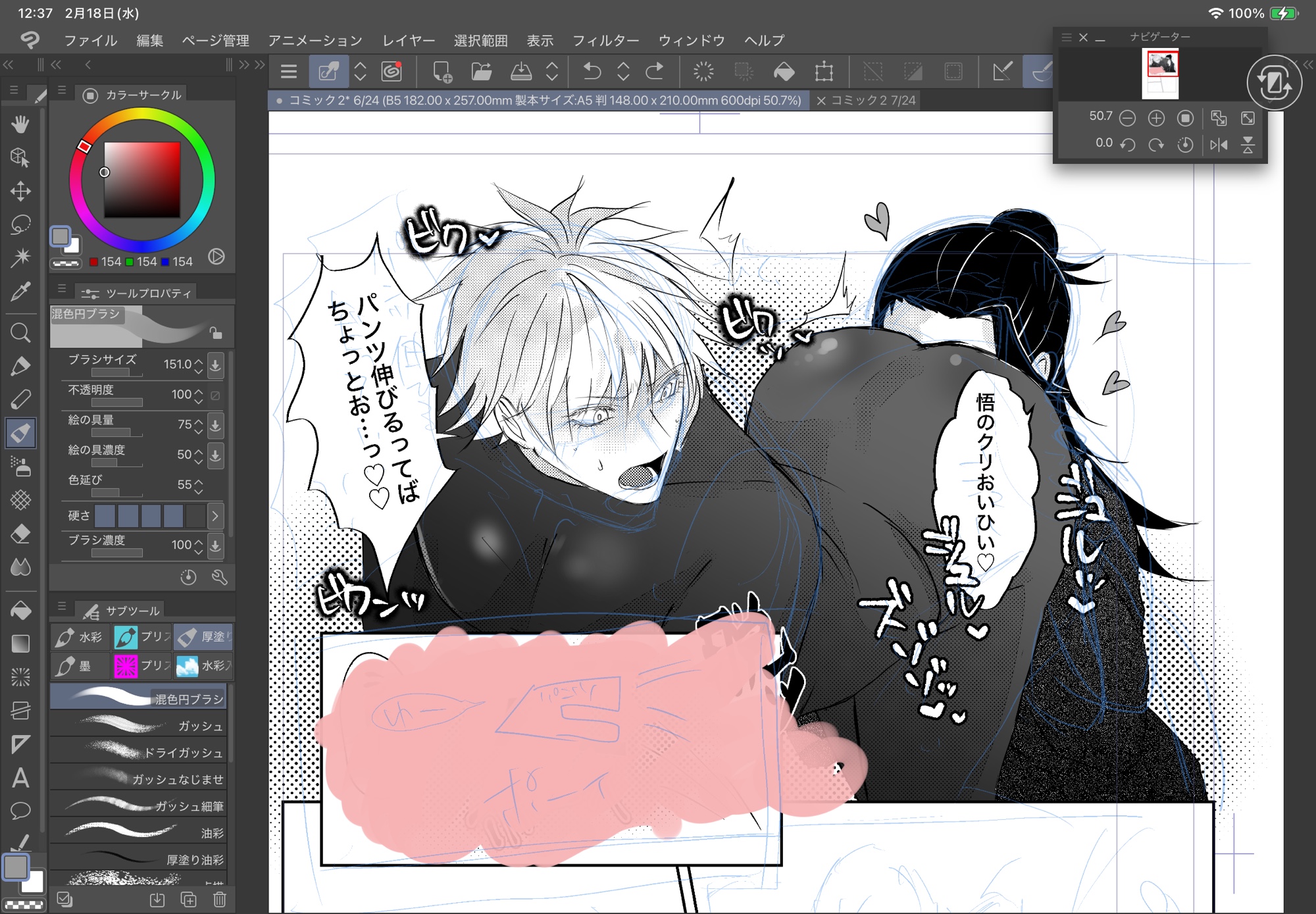Expand hardness options arrow
The height and width of the screenshot is (914, 1316).
pyautogui.click(x=215, y=516)
